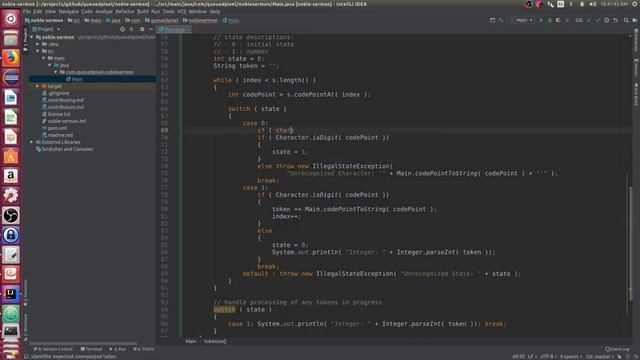
Task: Open the system volume indicator
Action: click(x=592, y=4)
